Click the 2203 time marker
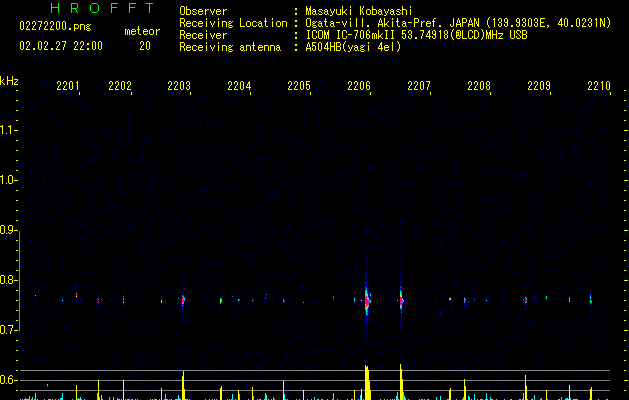 (179, 86)
